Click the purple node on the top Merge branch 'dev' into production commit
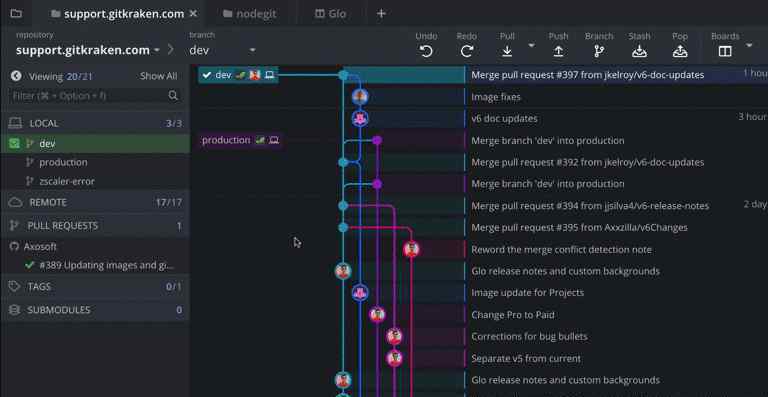 377,140
